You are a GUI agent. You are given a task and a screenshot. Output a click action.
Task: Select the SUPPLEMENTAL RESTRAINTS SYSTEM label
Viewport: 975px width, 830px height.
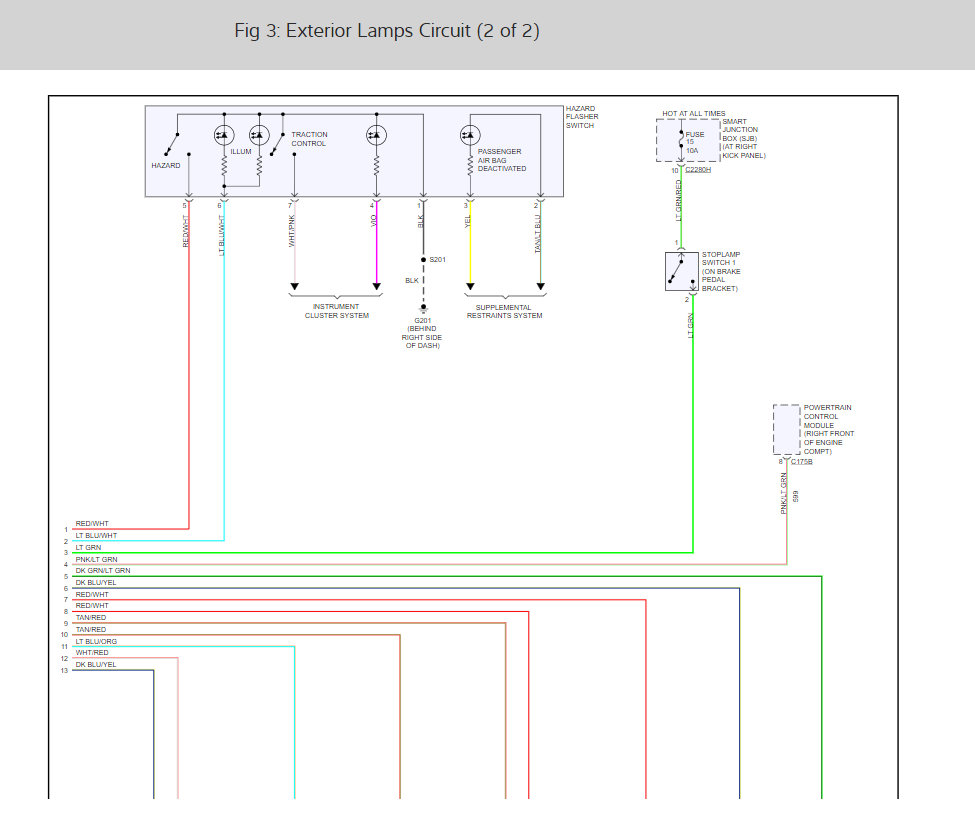[x=504, y=311]
